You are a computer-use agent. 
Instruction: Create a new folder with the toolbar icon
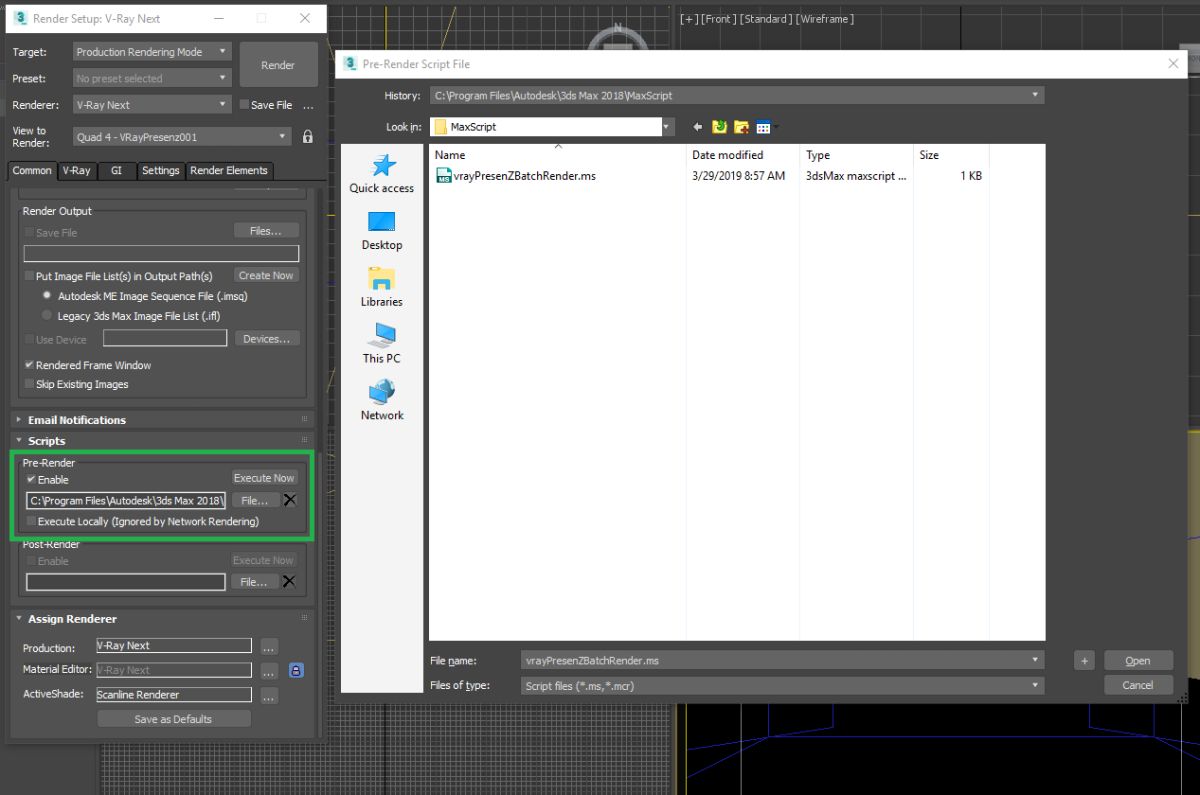742,127
